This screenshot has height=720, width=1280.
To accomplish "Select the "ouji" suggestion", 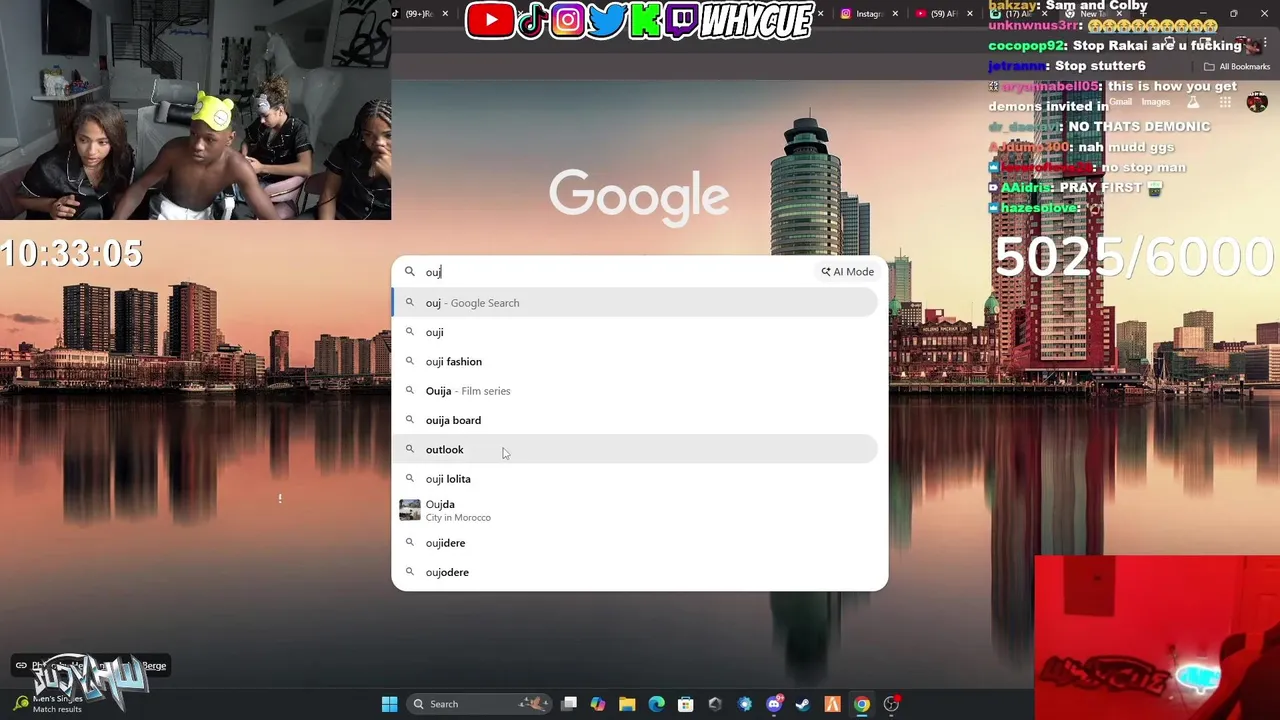I will click(635, 332).
